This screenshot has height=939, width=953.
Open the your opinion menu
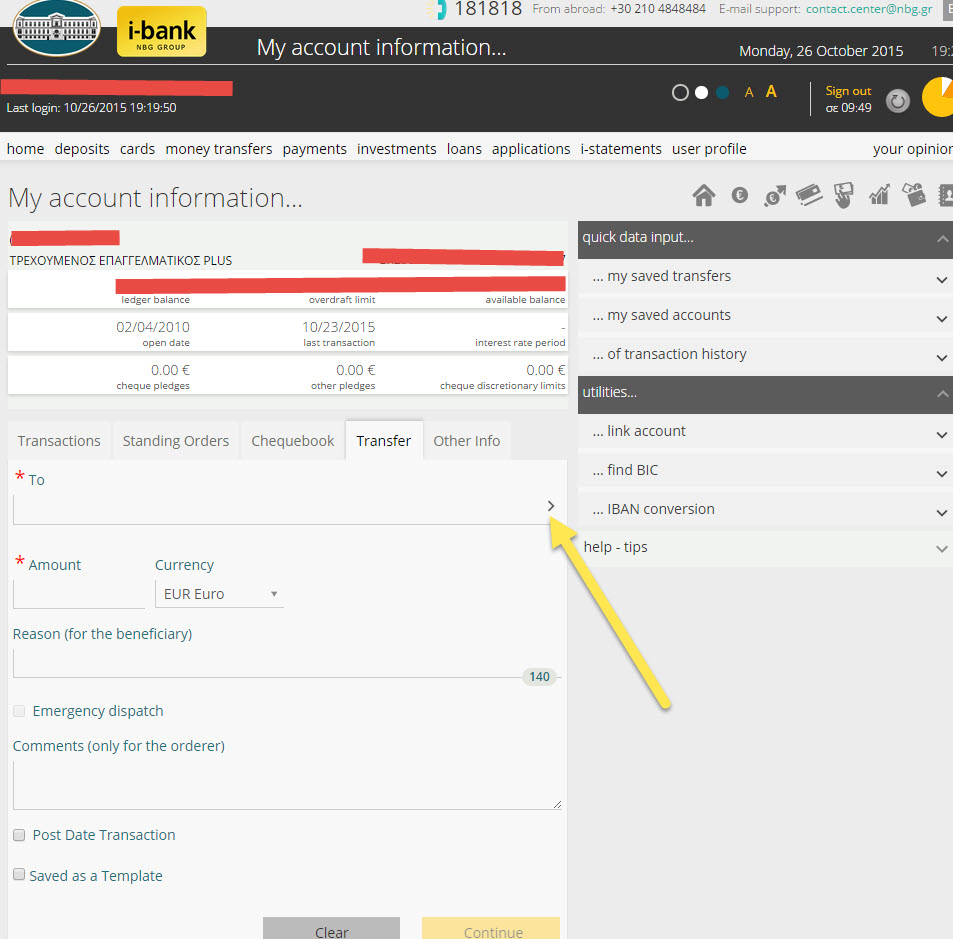913,149
